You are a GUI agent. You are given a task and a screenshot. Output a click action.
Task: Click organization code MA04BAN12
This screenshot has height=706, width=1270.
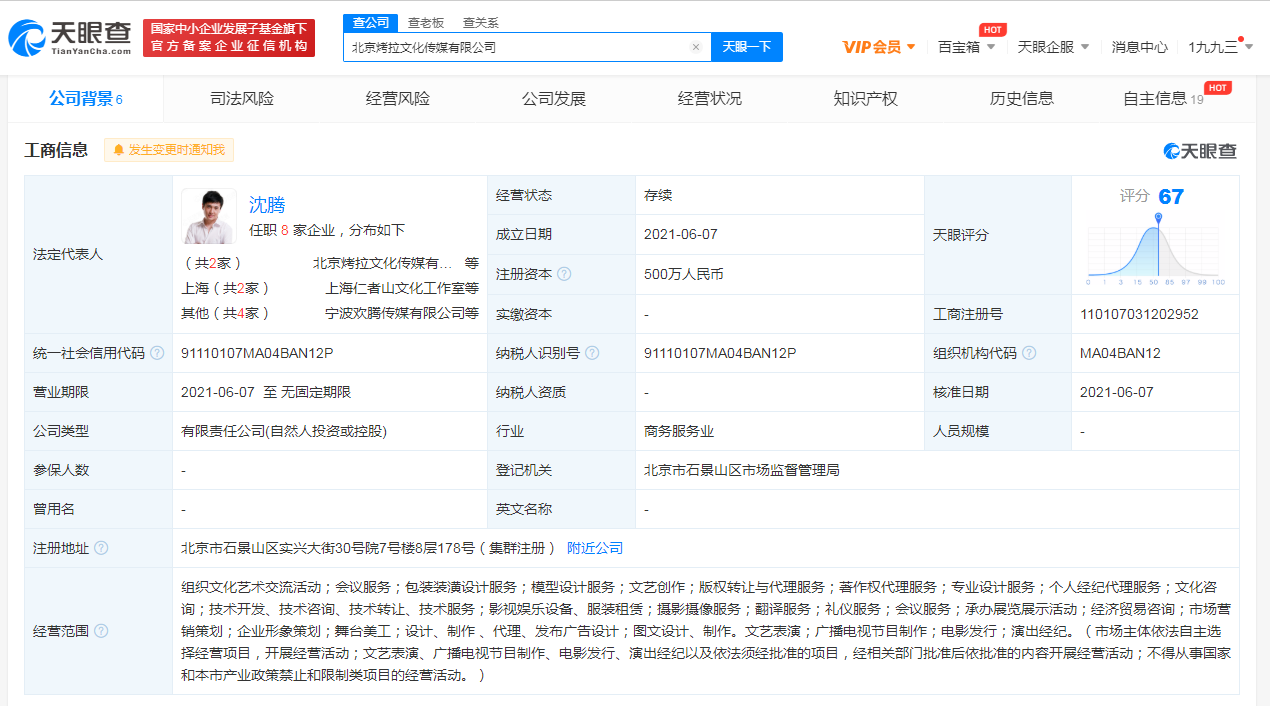[1120, 353]
